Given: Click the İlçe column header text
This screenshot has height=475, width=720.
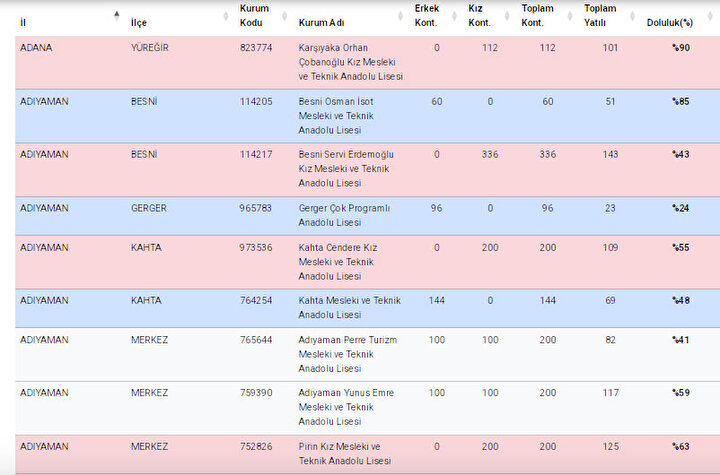Looking at the screenshot, I should (x=139, y=23).
